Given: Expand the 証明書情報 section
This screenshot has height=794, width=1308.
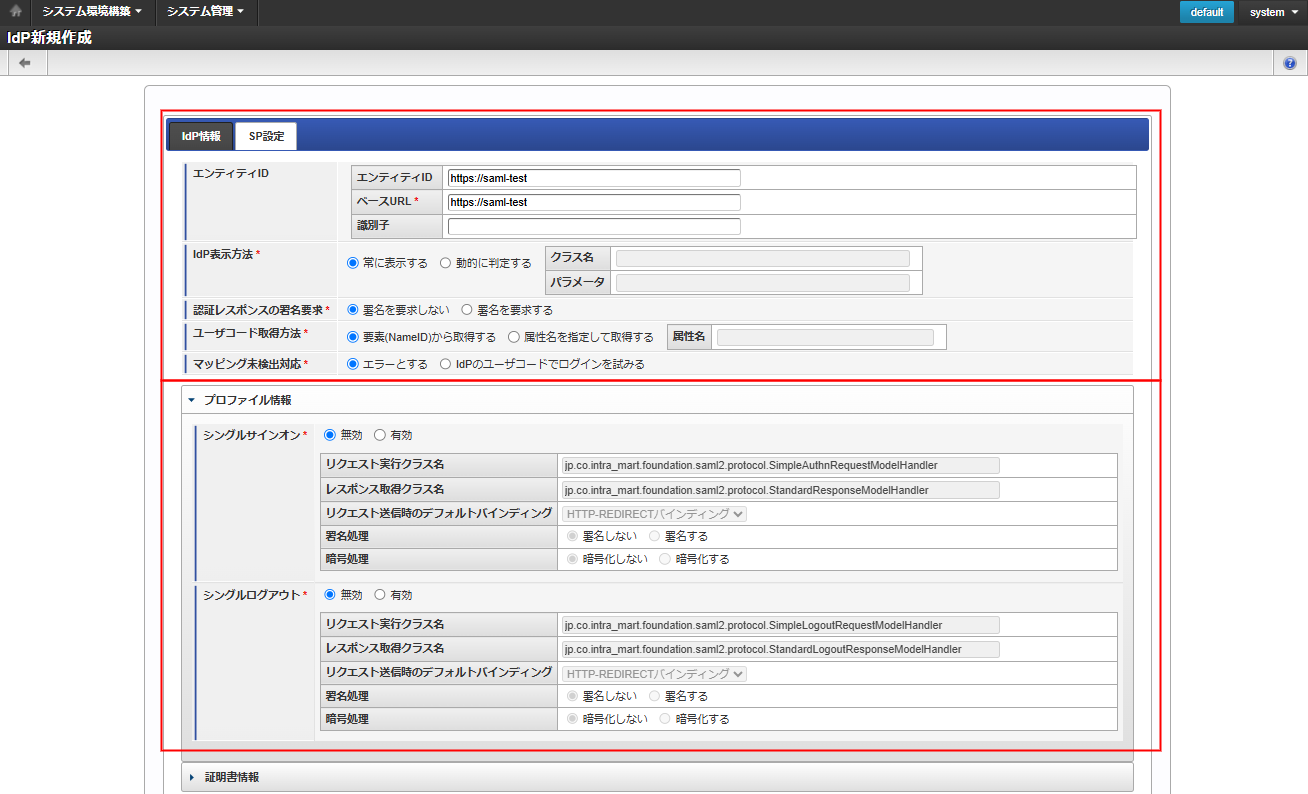Looking at the screenshot, I should coord(191,776).
